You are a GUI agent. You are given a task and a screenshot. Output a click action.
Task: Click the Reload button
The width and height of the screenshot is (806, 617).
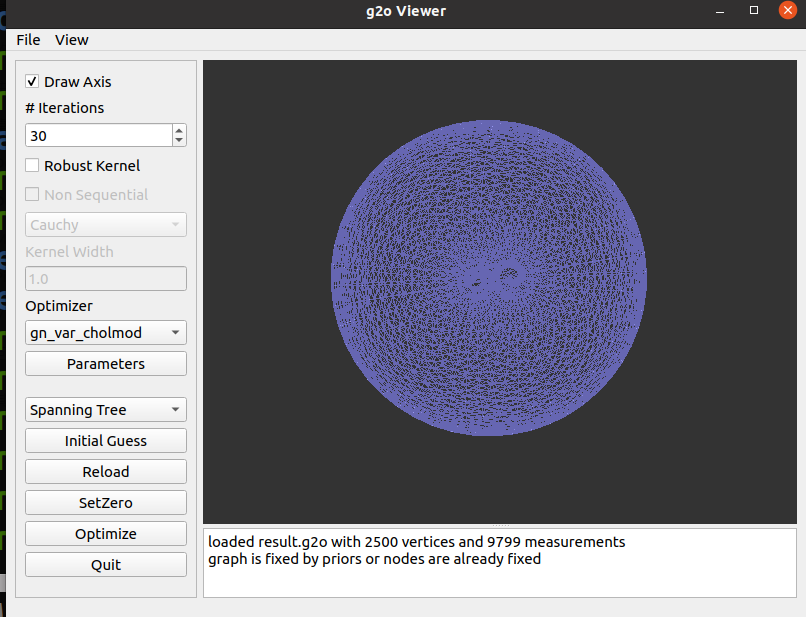pyautogui.click(x=106, y=471)
